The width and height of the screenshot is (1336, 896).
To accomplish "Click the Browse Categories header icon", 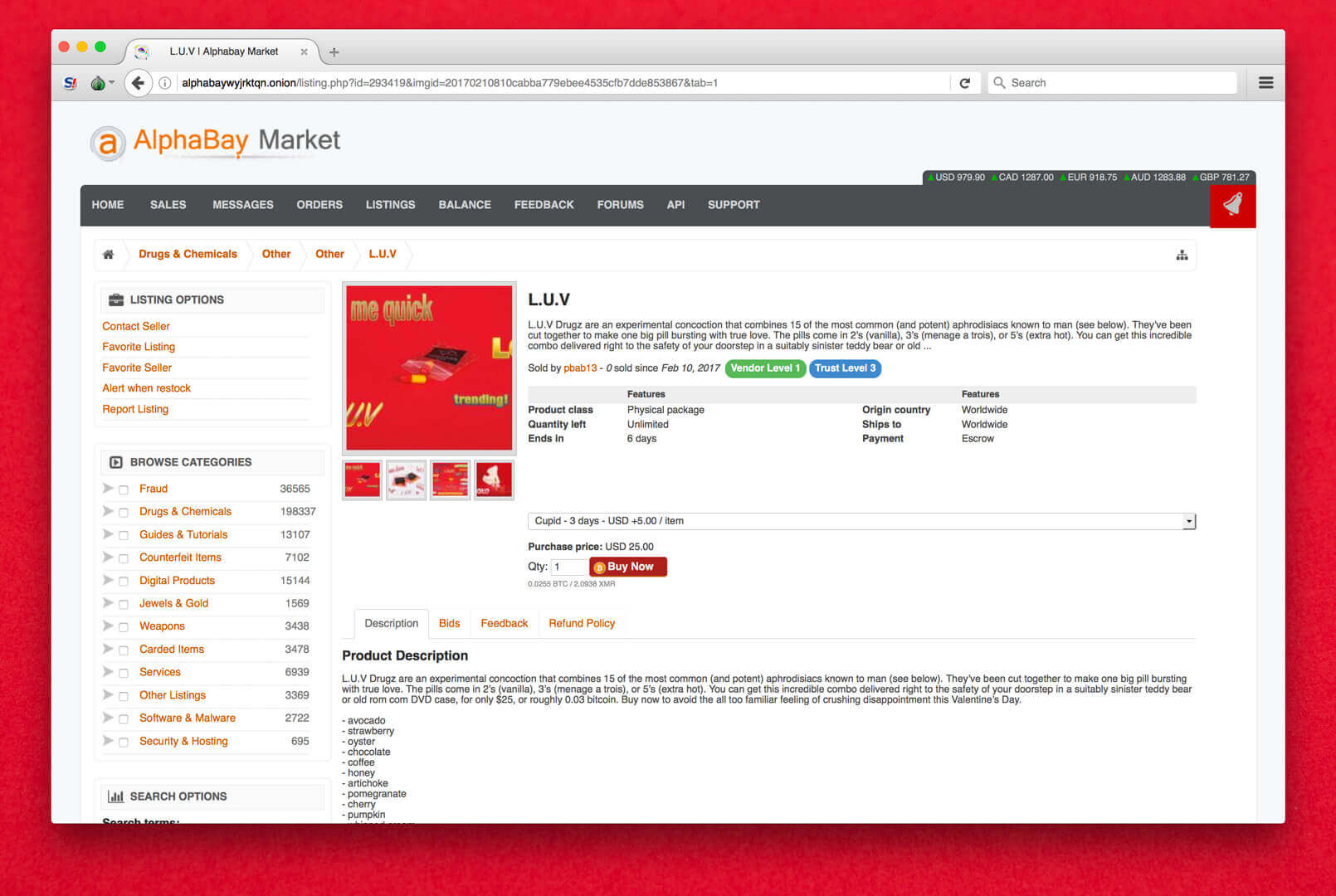I will point(116,462).
